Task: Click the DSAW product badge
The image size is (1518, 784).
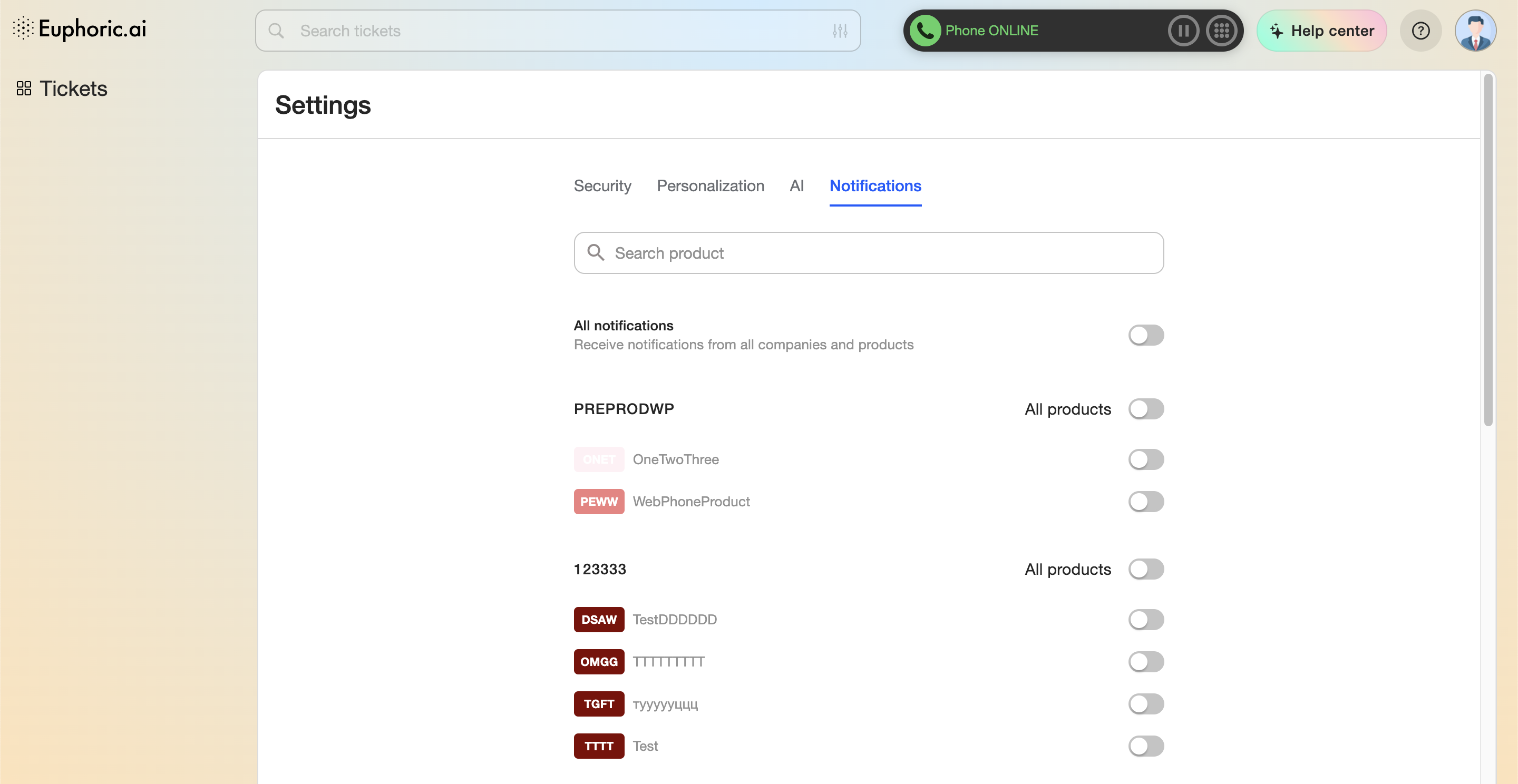Action: pyautogui.click(x=599, y=619)
